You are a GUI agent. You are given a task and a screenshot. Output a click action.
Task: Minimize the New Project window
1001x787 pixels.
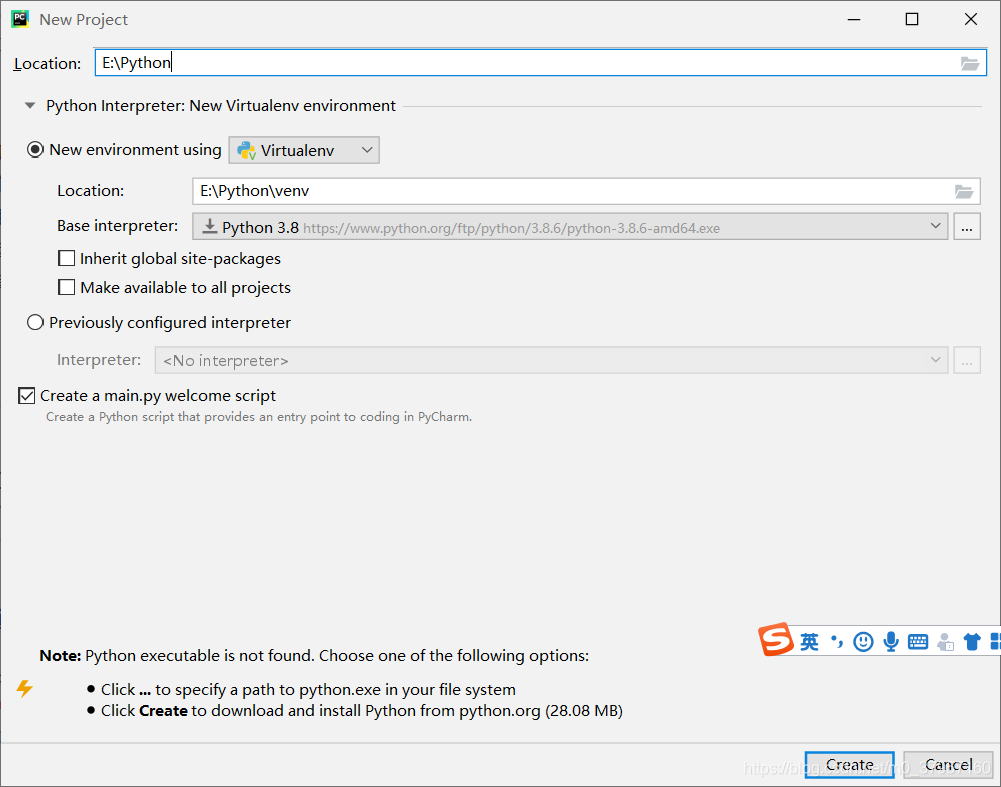tap(854, 20)
